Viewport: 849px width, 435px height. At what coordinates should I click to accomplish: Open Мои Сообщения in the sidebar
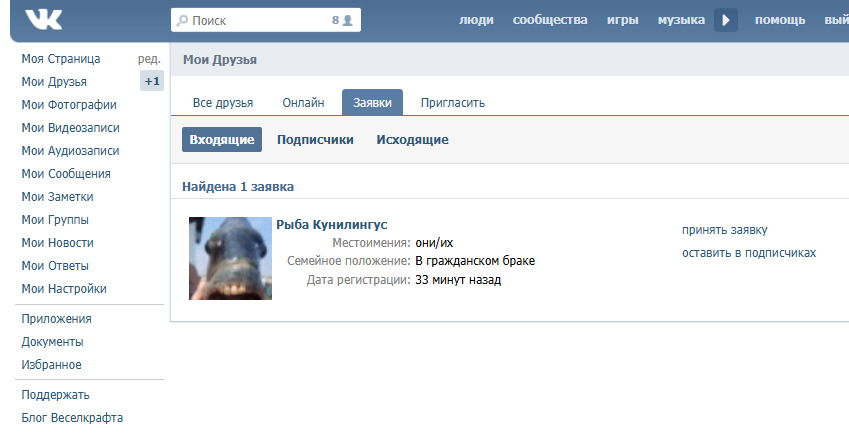(66, 174)
